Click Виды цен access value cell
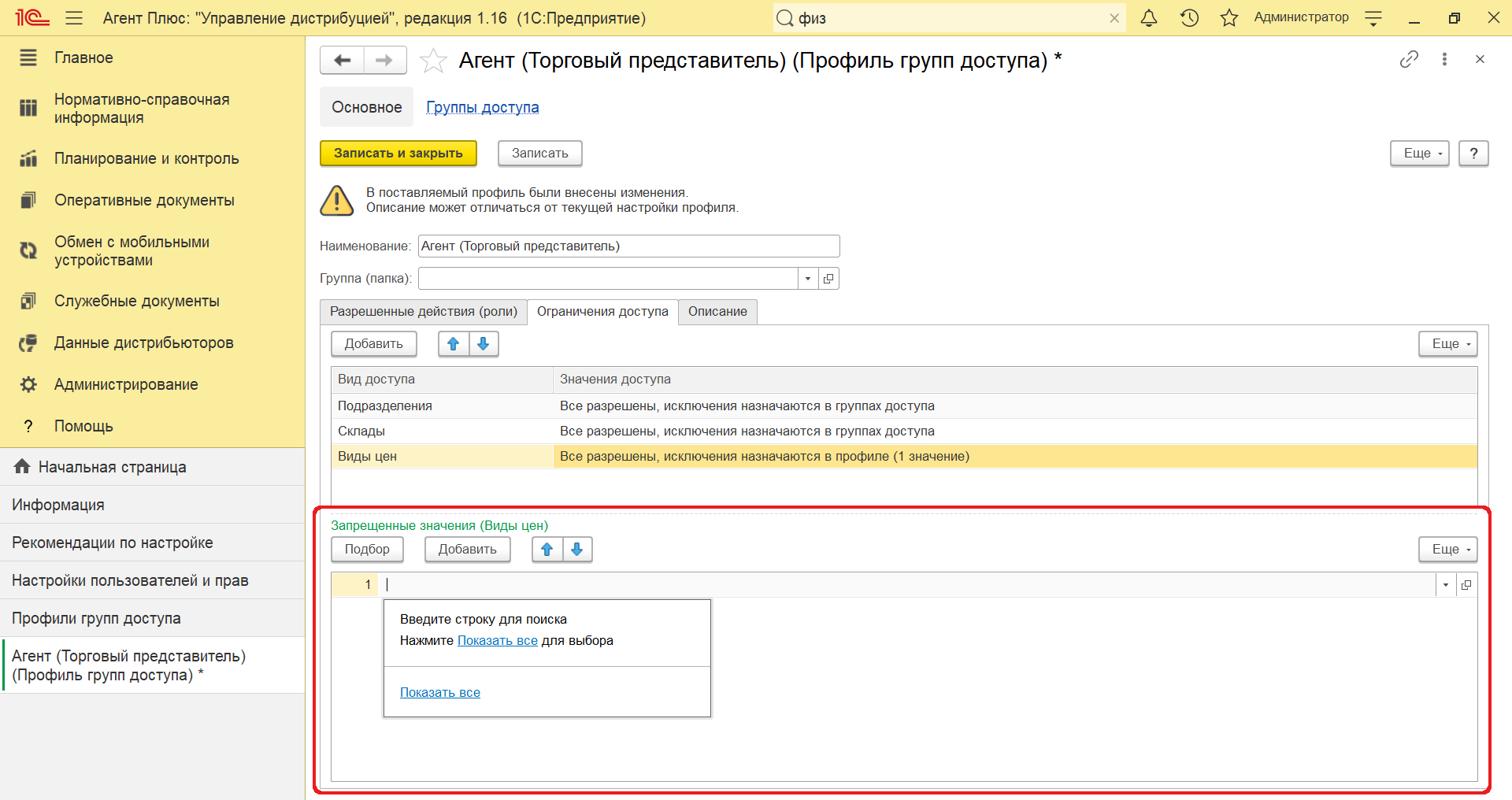This screenshot has width=1512, height=800. pos(1015,457)
